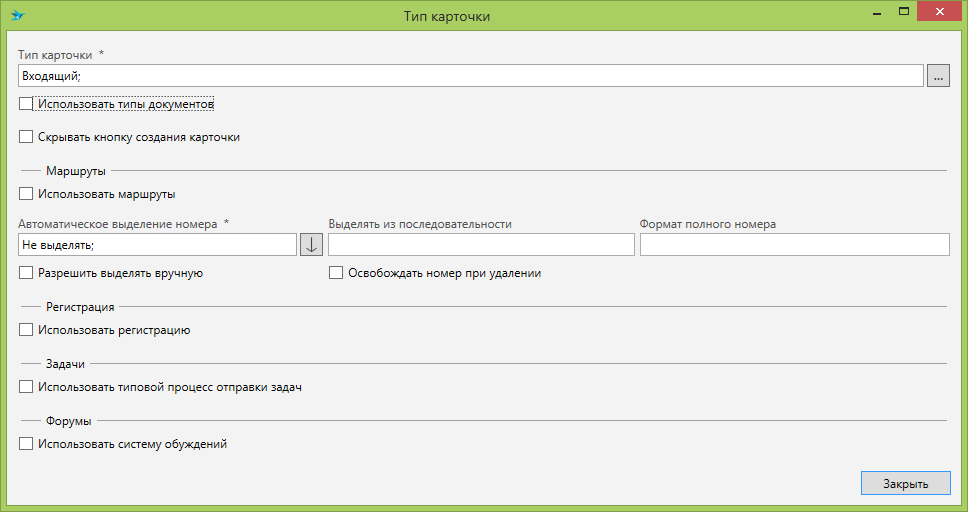Click the 'Тип карточки' field containing 'Входящий;'
968x512 pixels.
(470, 76)
